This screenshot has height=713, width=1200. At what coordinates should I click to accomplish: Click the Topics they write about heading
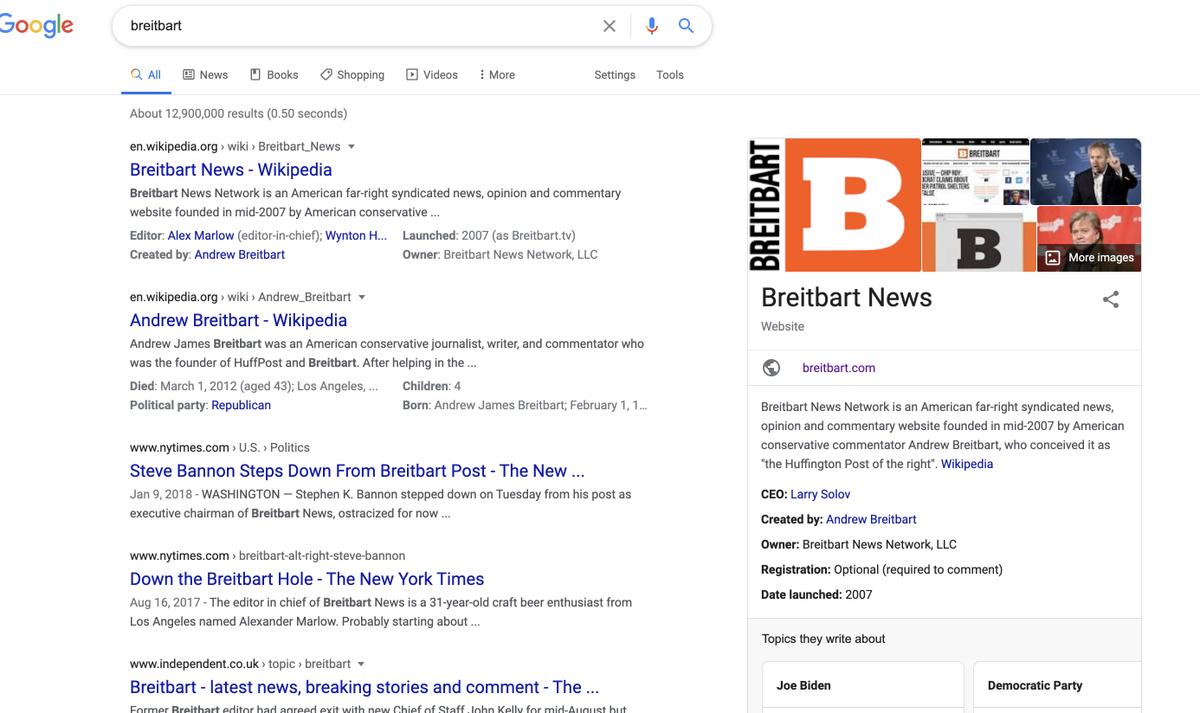(x=823, y=639)
